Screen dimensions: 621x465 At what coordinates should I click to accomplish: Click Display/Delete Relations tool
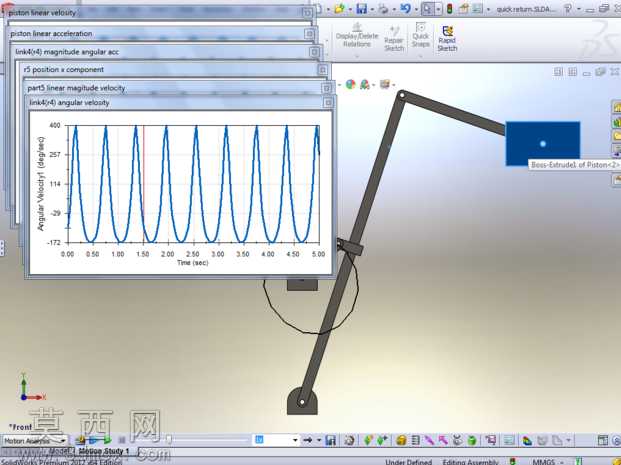357,35
